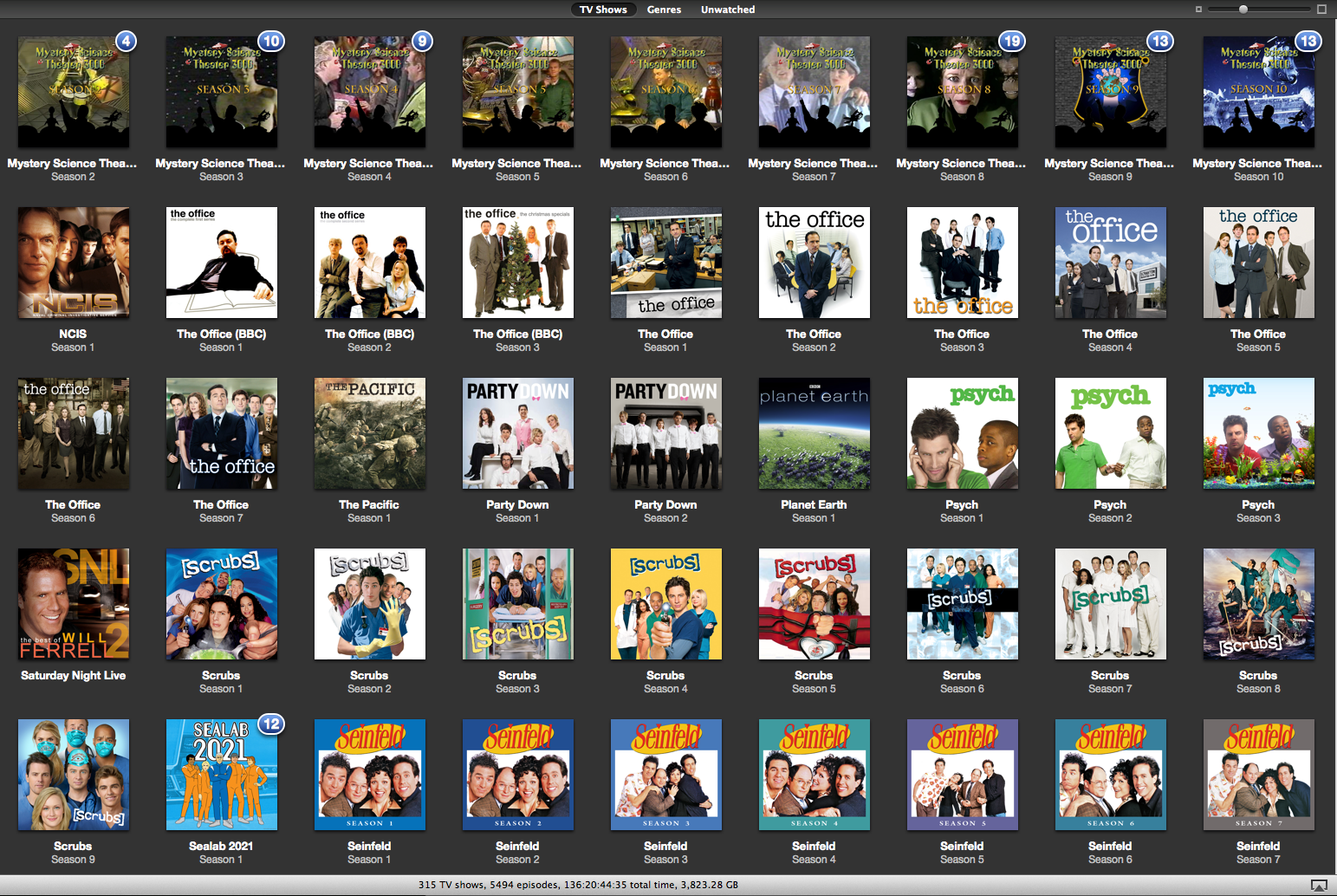The image size is (1337, 896).
Task: Open Mystery Science Theater Season 5 cover
Action: pyautogui.click(x=518, y=92)
